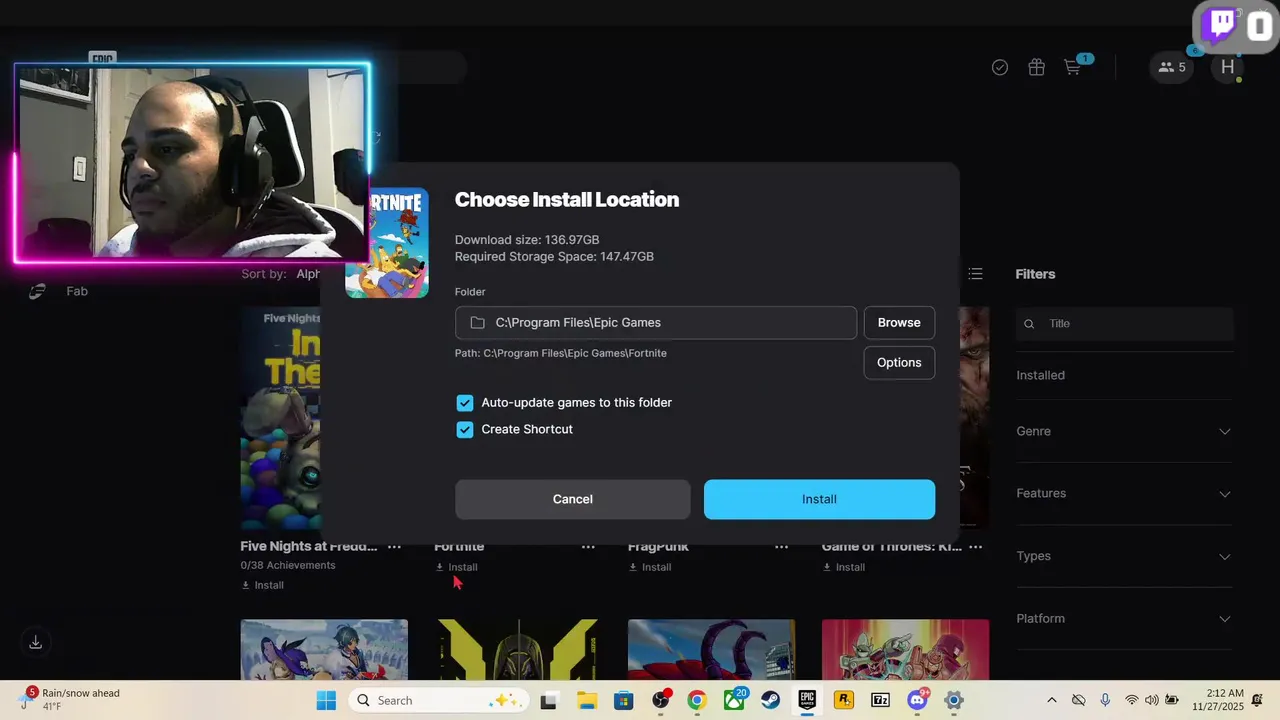Click the 0/38 Achievements text

click(x=288, y=565)
